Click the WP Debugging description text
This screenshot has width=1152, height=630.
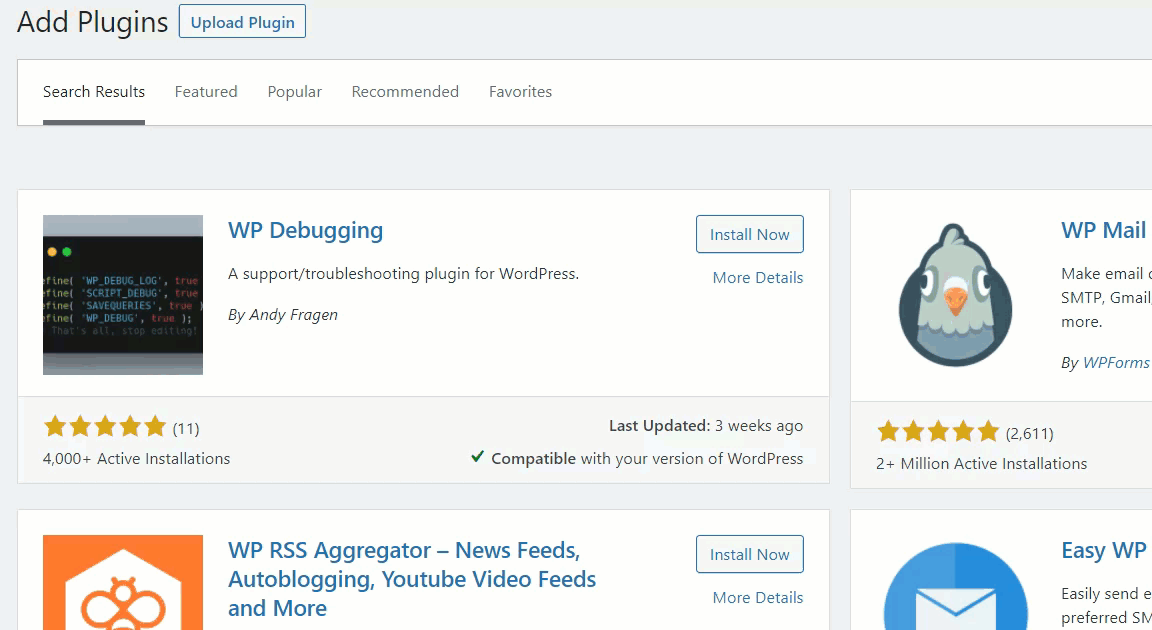pyautogui.click(x=403, y=274)
